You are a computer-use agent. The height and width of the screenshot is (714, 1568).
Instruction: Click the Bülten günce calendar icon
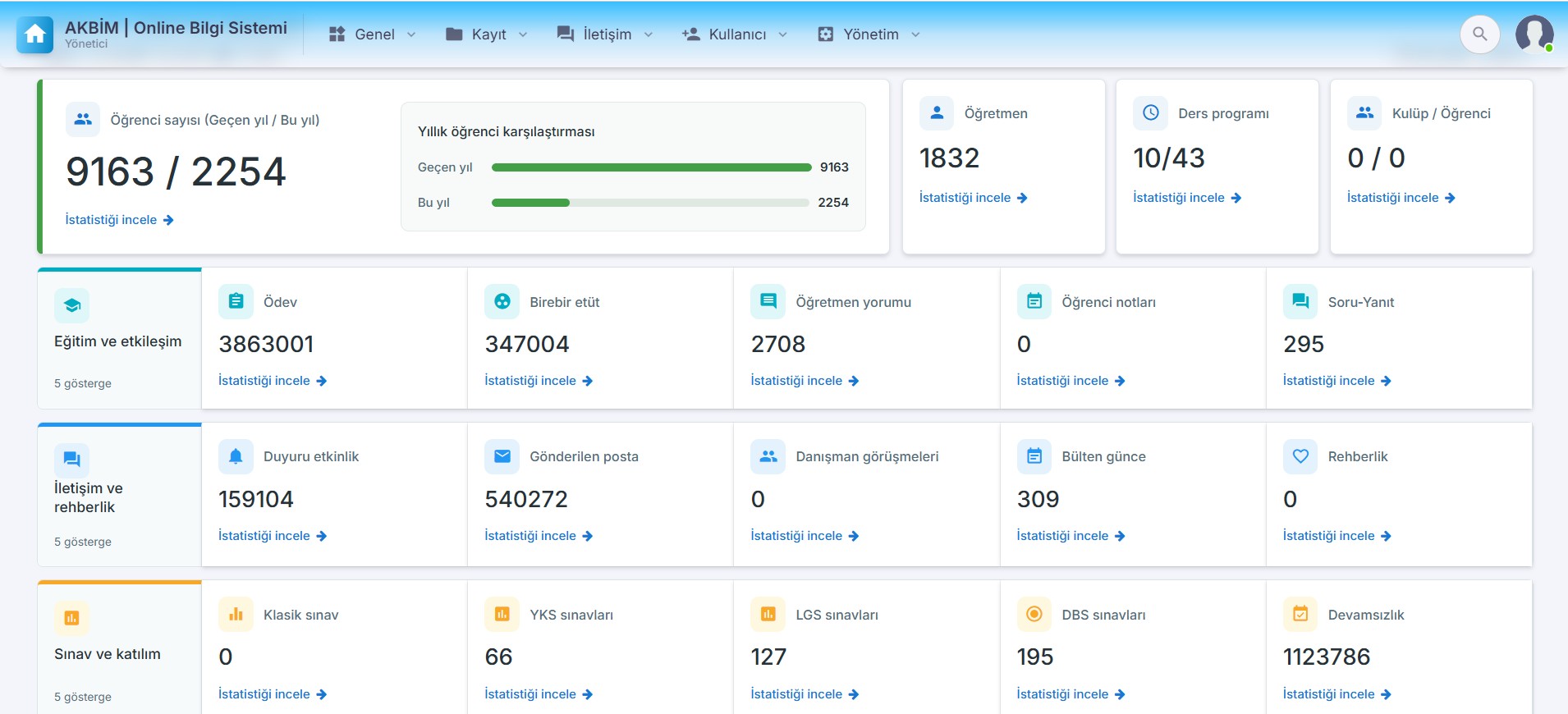coord(1034,456)
